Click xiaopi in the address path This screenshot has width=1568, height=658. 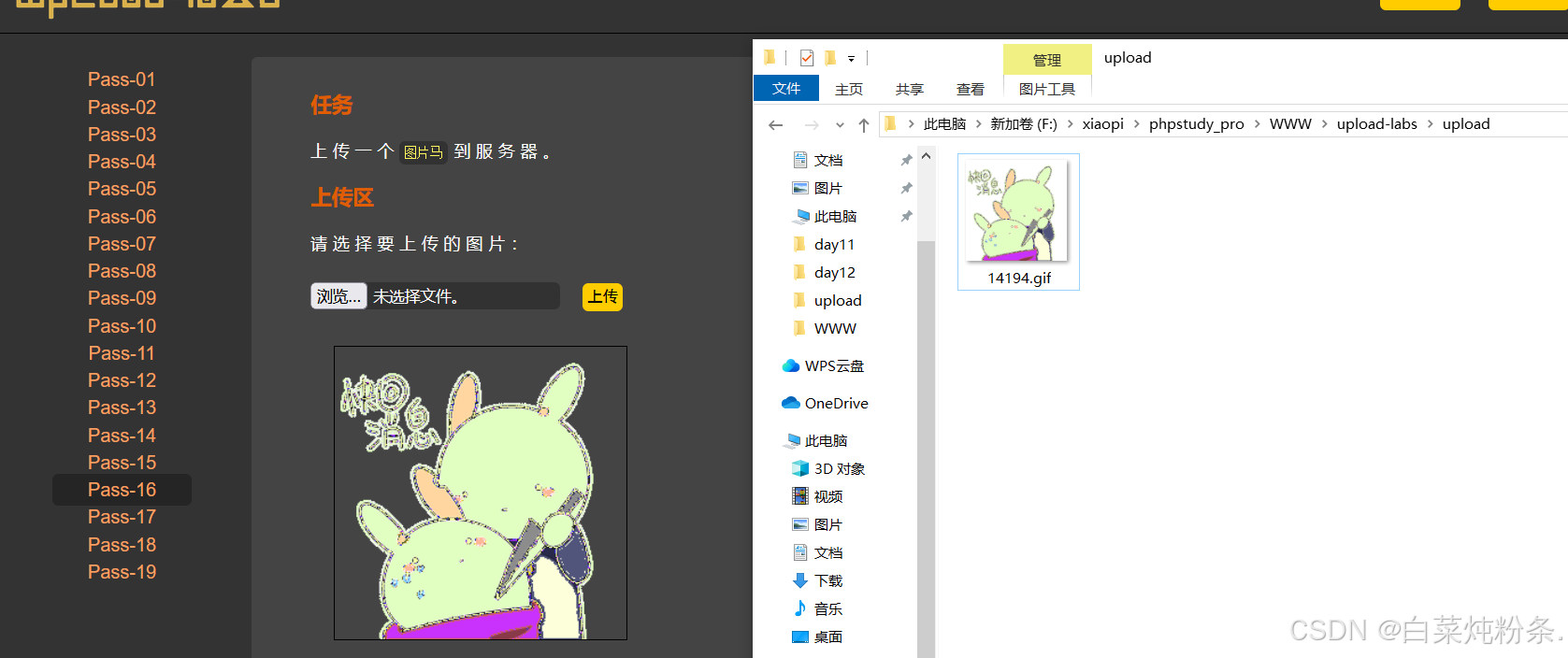coord(1103,124)
